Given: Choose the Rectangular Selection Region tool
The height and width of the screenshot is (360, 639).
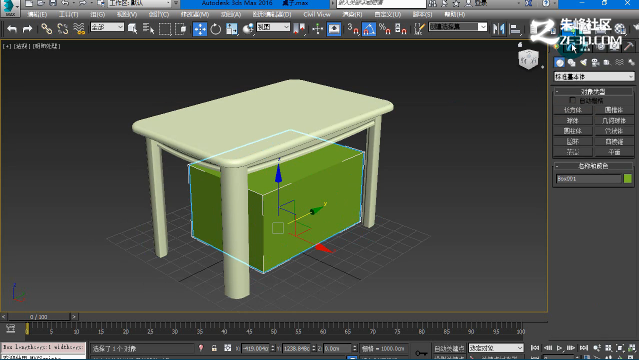Looking at the screenshot, I should click(165, 29).
